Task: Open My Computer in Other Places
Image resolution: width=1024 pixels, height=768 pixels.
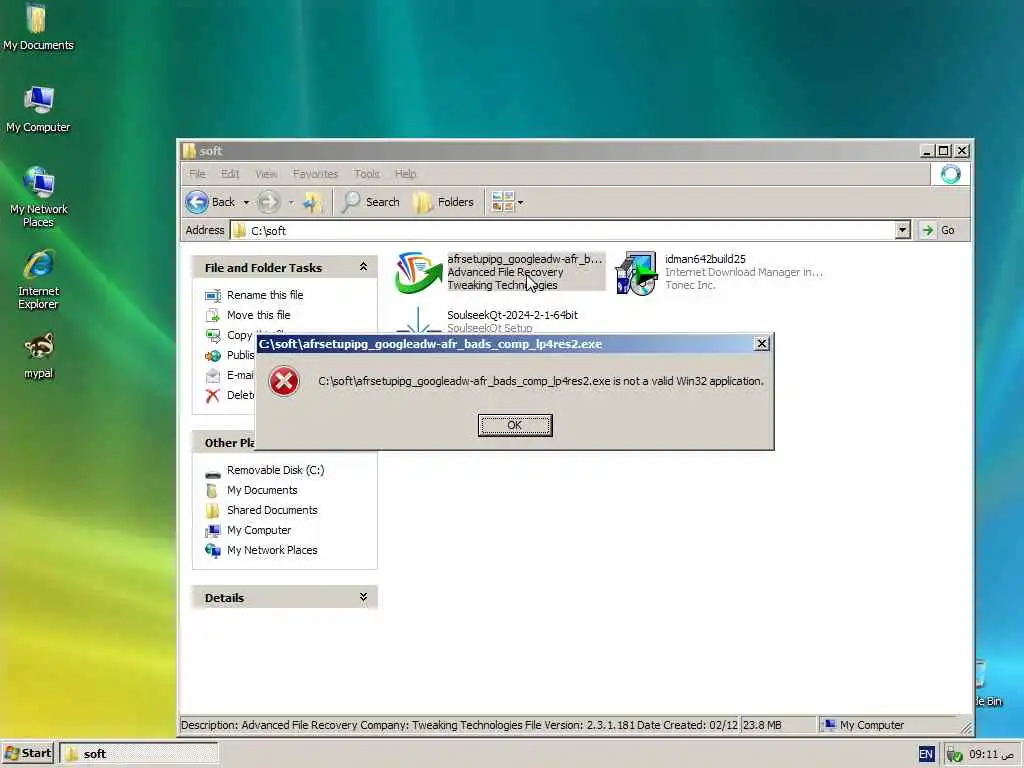Action: [x=259, y=530]
